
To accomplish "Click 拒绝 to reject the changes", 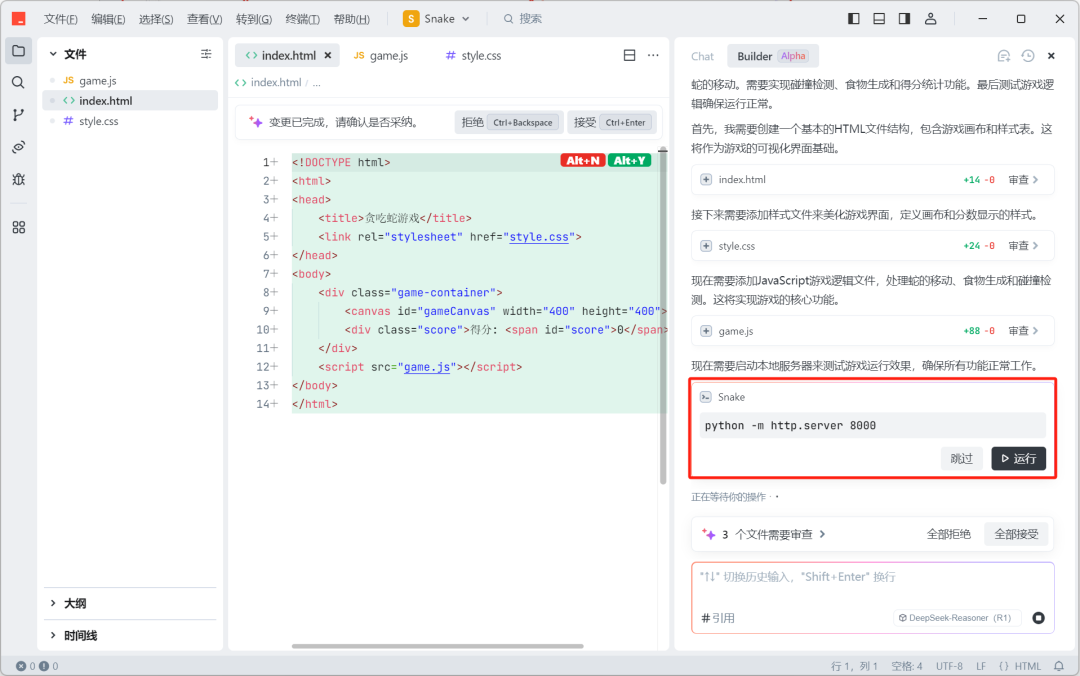I will pos(509,122).
